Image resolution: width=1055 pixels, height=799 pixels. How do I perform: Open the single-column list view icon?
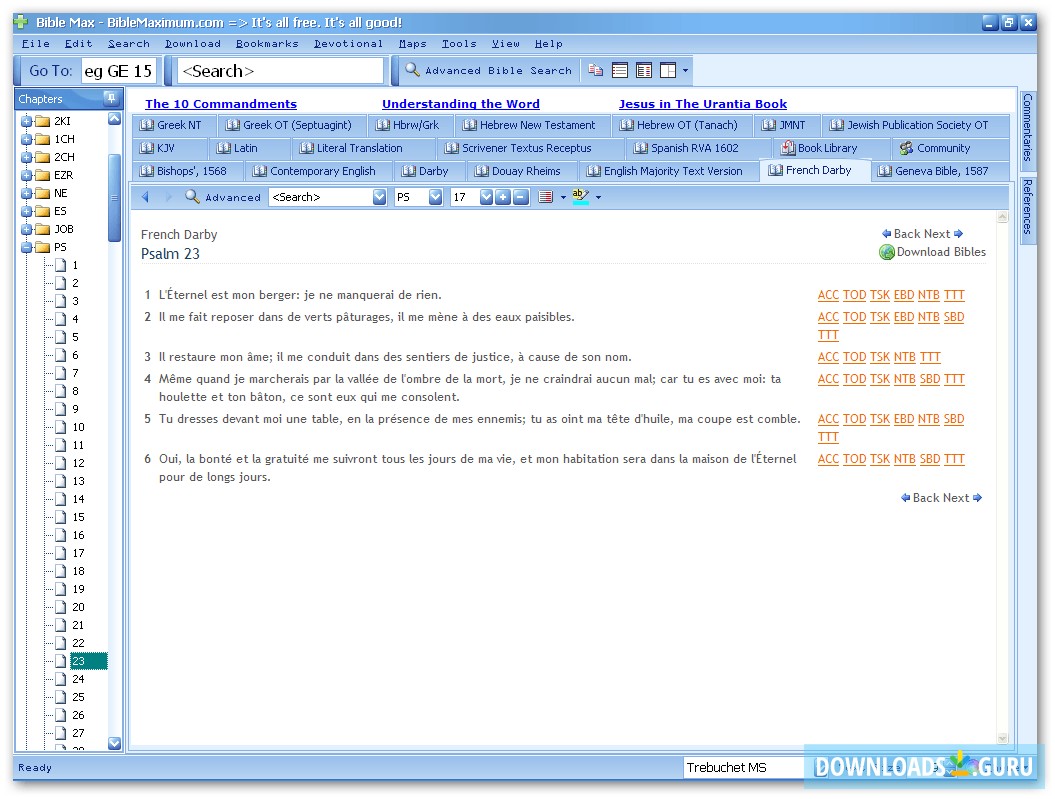coord(620,70)
